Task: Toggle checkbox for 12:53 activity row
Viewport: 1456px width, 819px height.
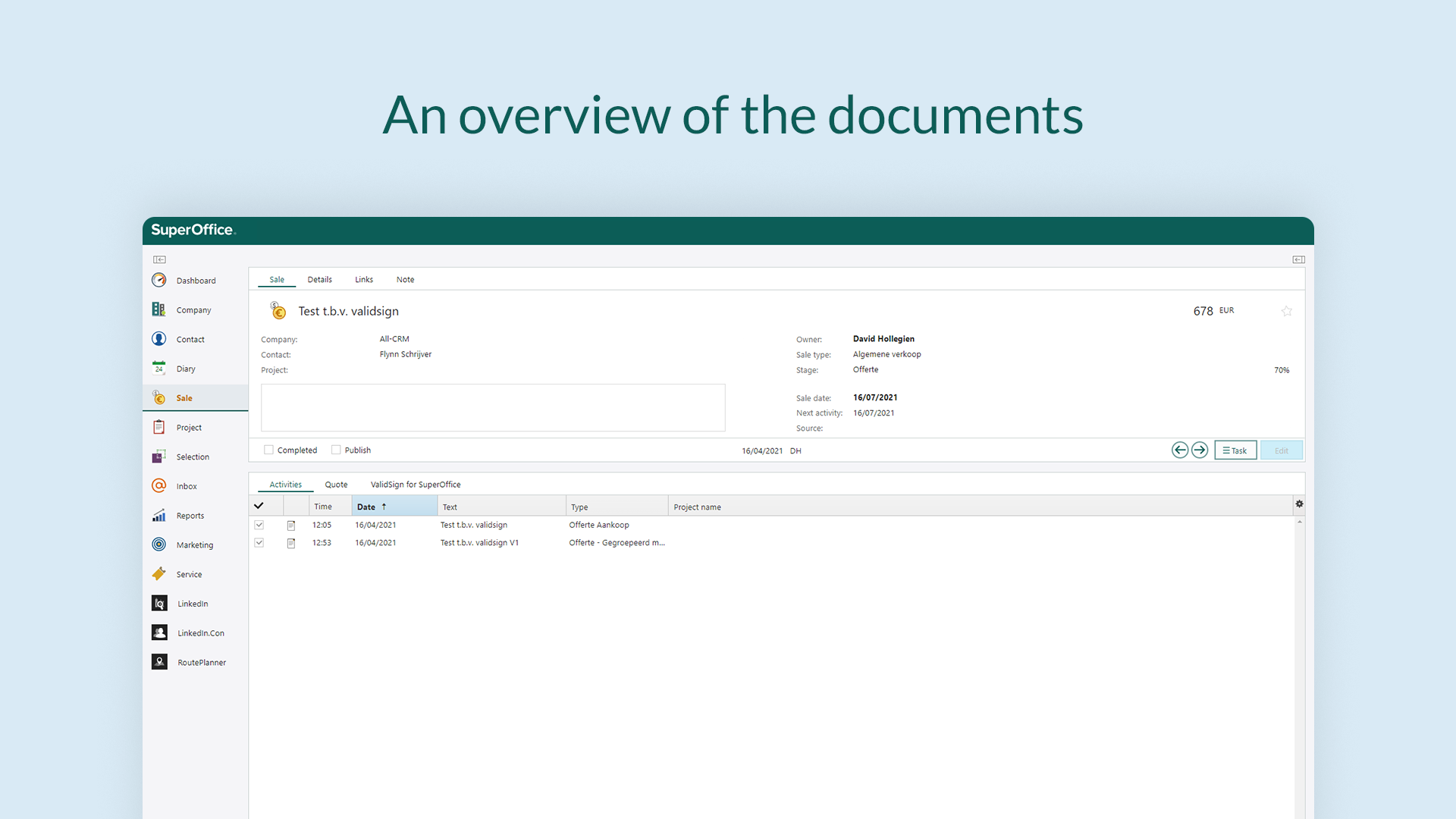Action: coord(259,543)
